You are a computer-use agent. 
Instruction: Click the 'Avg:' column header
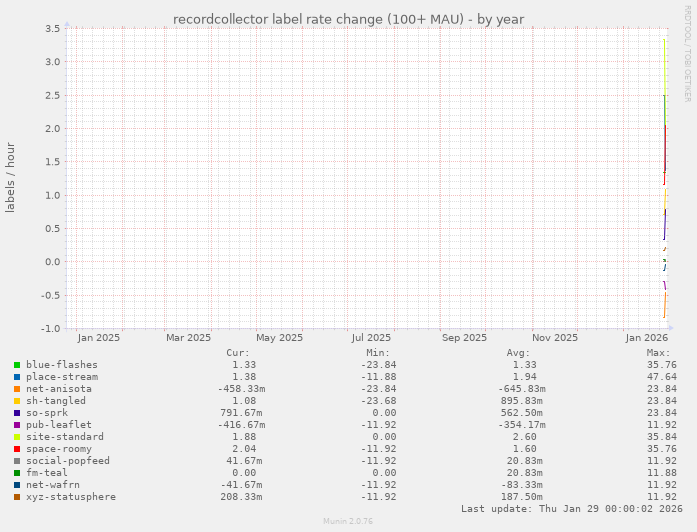(518, 353)
